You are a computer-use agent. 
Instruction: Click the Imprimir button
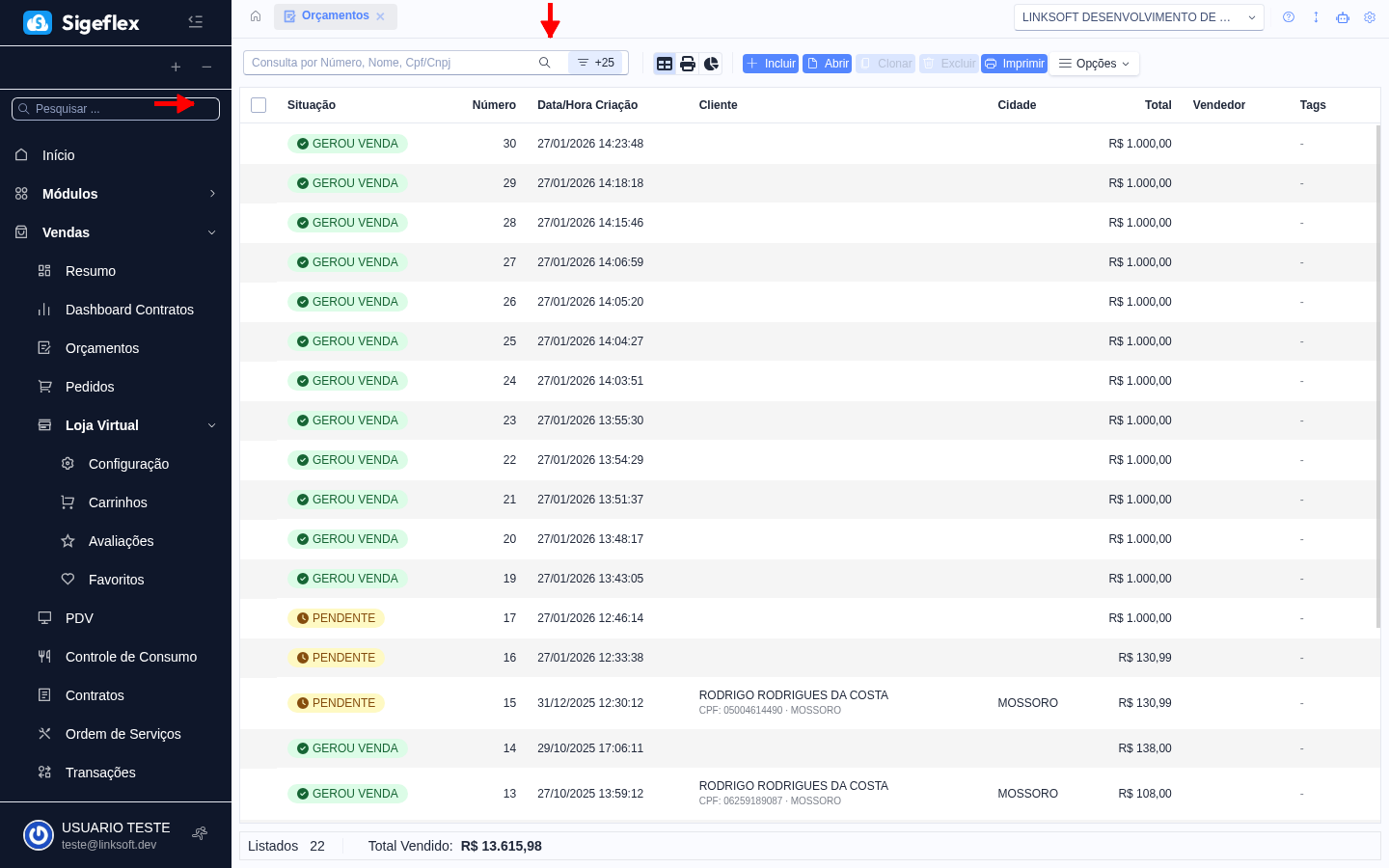click(1014, 63)
